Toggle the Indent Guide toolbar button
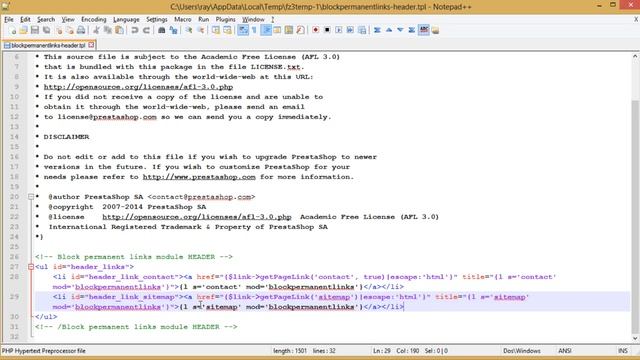Screen dimensions: 640x360 (x=266, y=30)
